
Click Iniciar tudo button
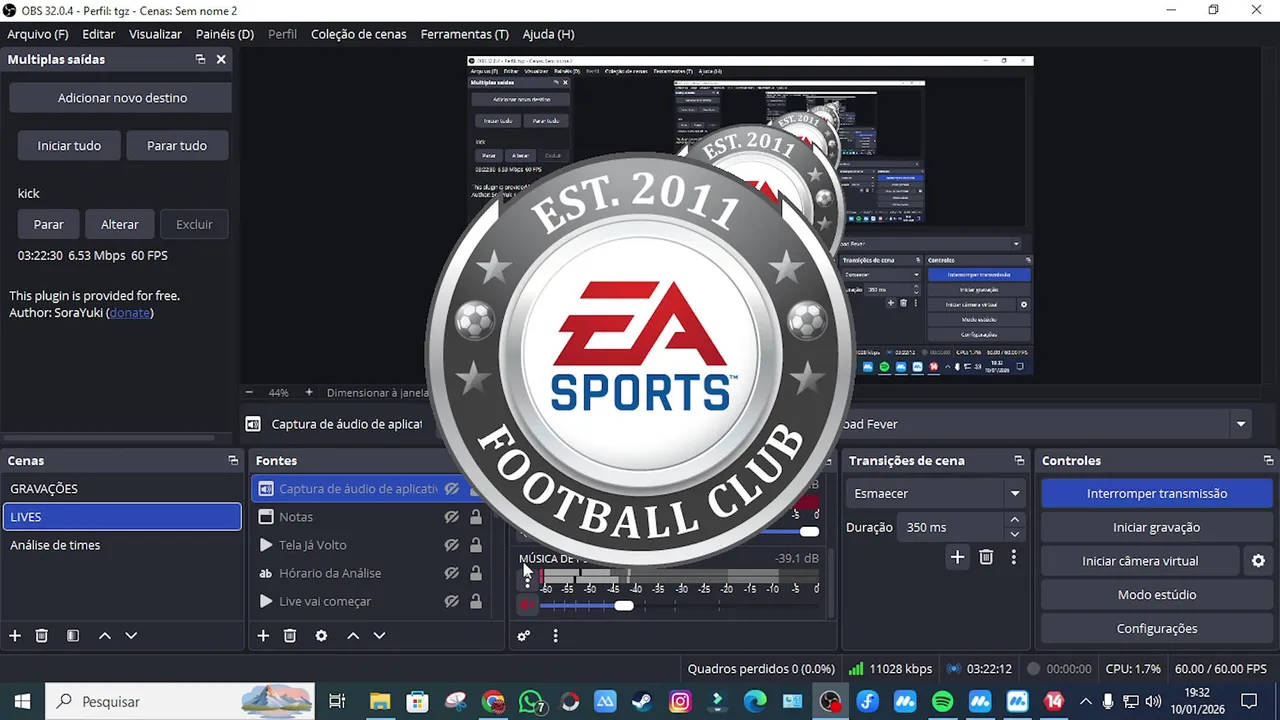click(x=69, y=146)
